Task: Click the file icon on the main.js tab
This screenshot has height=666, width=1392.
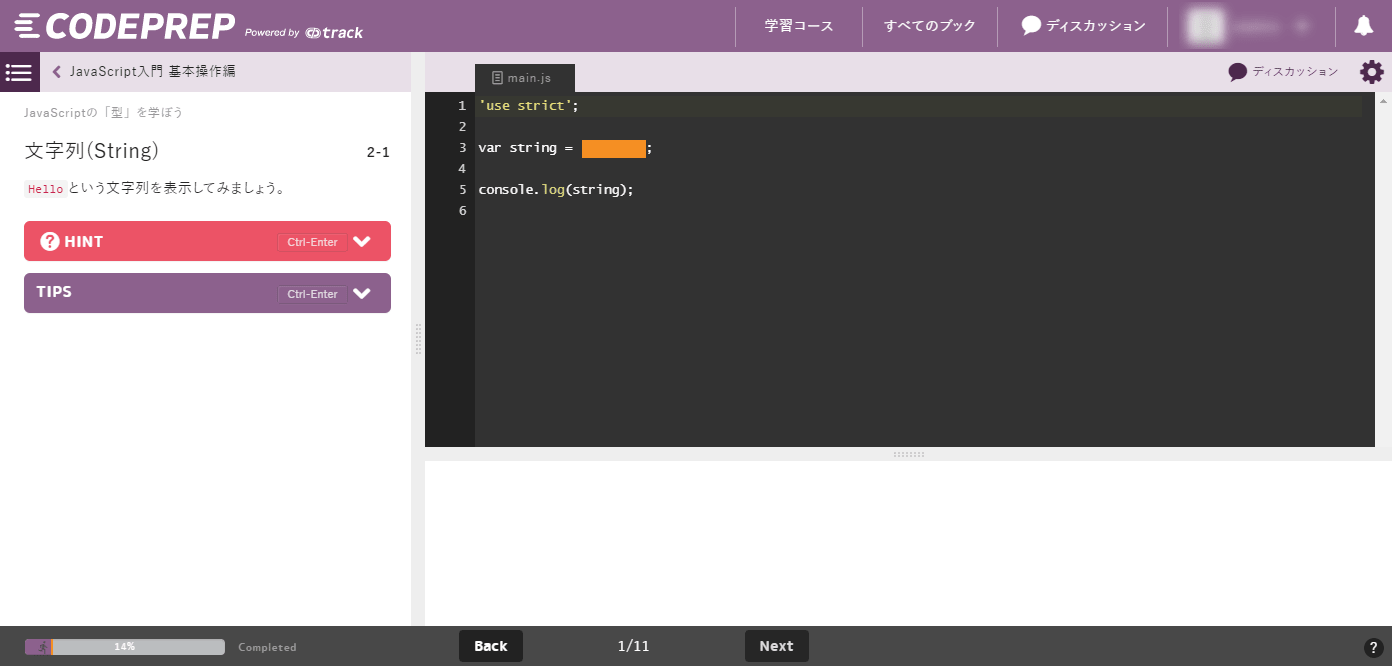Action: (497, 77)
